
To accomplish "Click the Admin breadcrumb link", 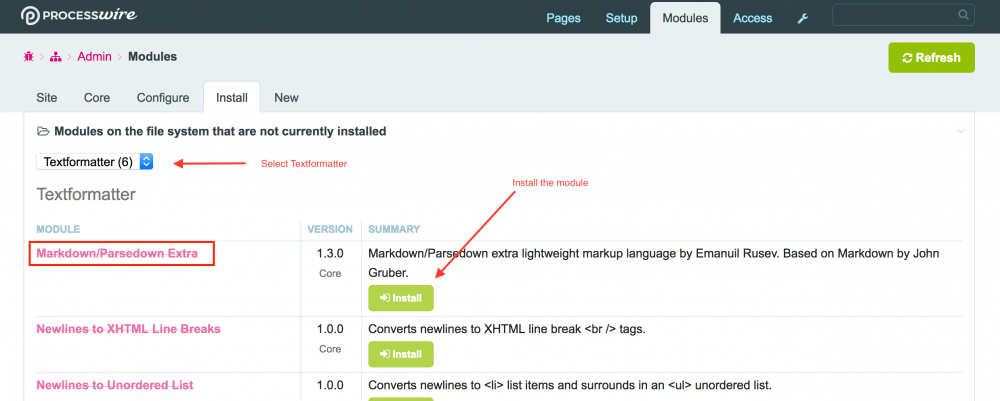I will coord(94,57).
